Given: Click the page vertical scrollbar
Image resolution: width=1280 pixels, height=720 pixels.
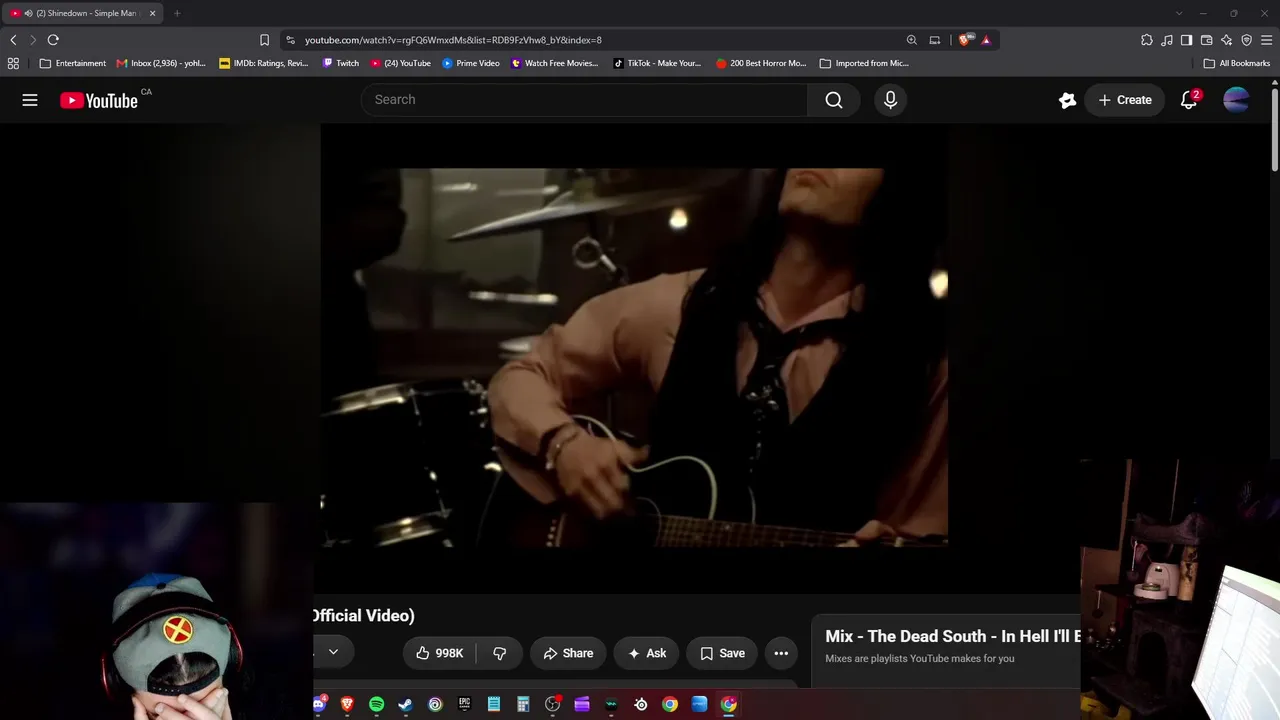Looking at the screenshot, I should [1275, 130].
